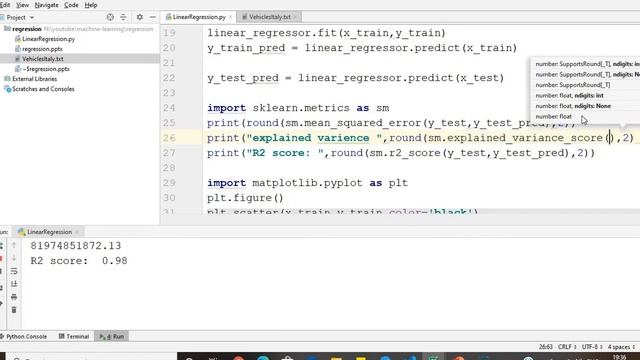Open the Code menu
Viewport: 640px width, 360px height.
coord(71,5)
